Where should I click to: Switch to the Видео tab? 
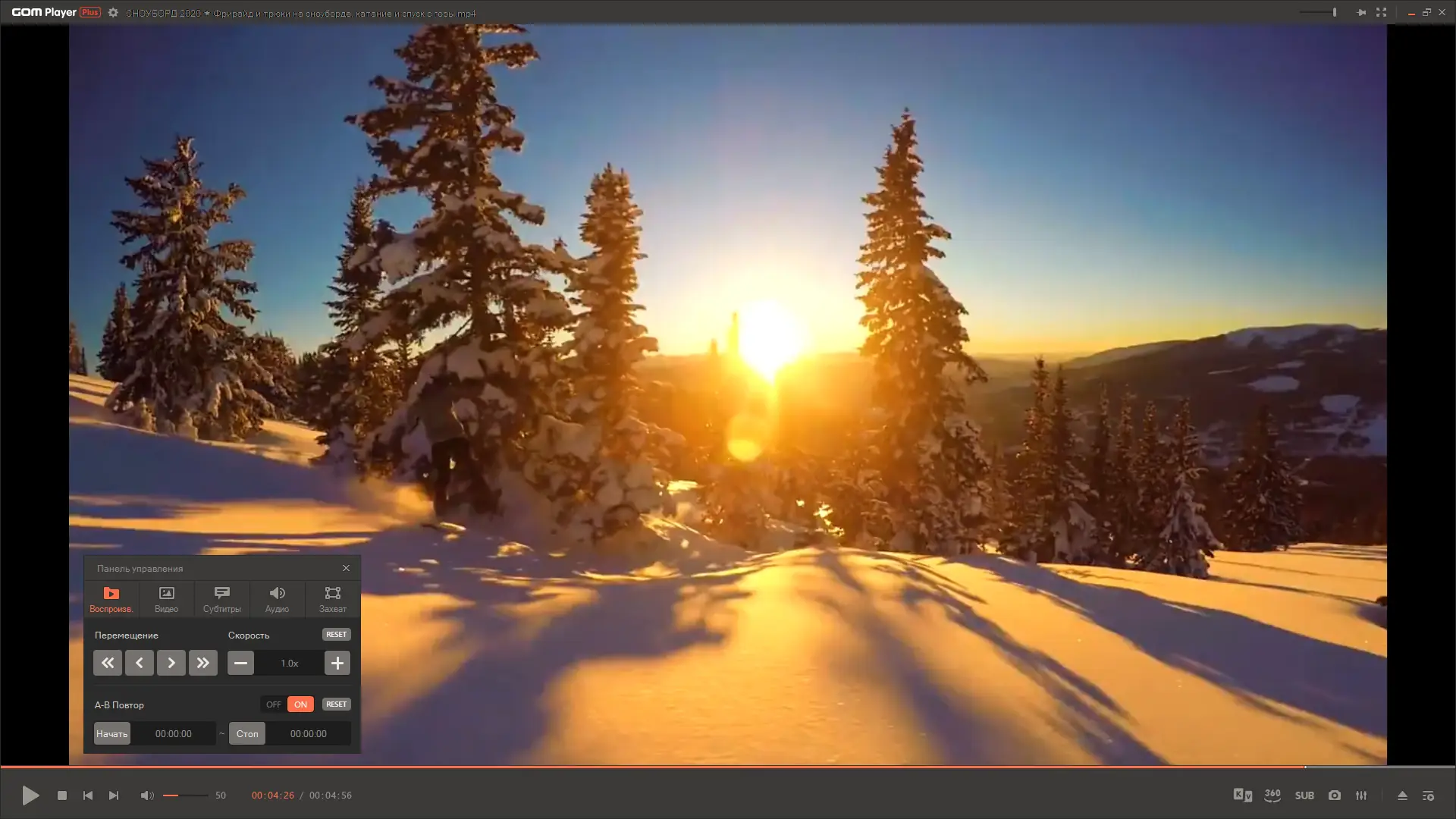coord(166,598)
